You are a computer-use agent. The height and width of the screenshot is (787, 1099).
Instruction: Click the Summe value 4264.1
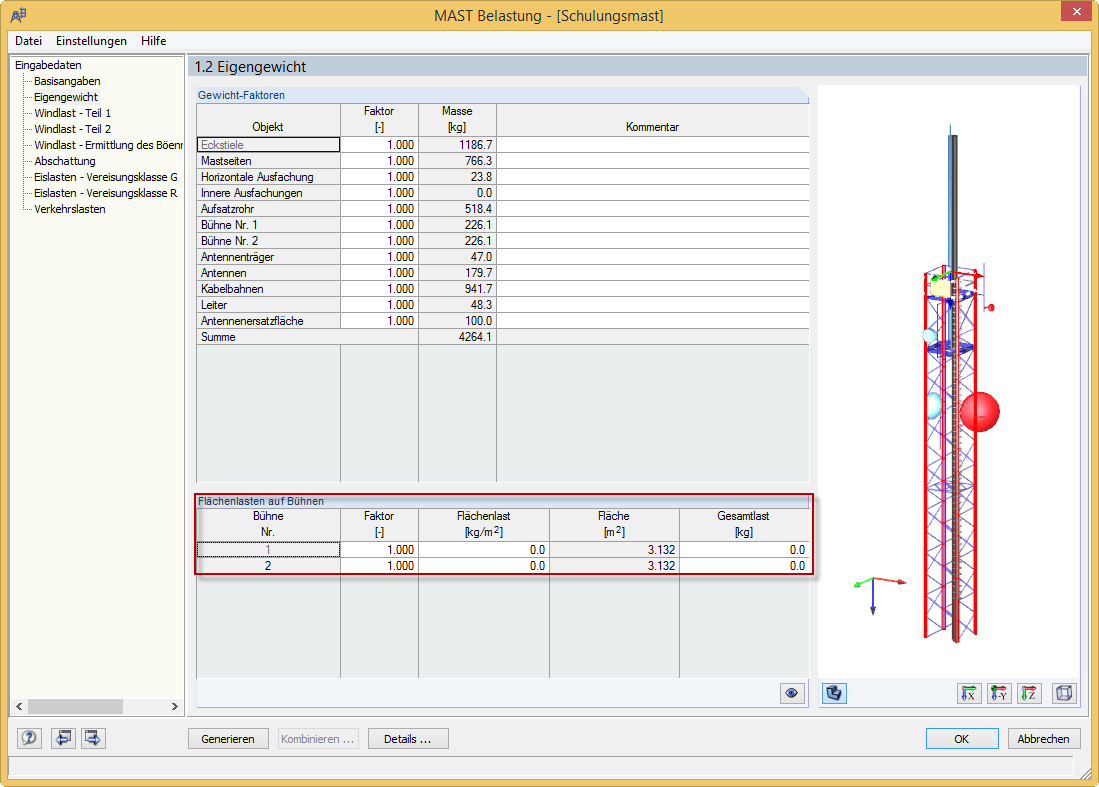pyautogui.click(x=457, y=337)
